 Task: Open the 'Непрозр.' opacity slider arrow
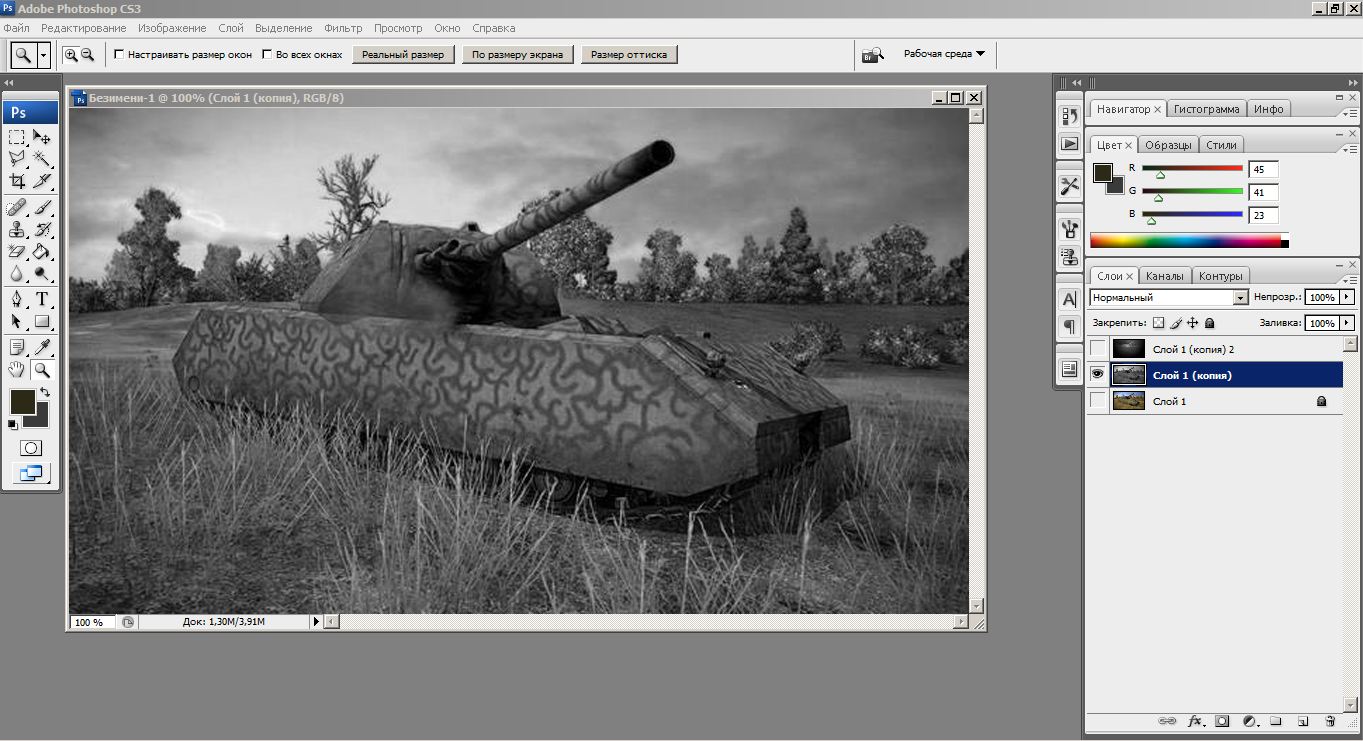coord(1347,297)
